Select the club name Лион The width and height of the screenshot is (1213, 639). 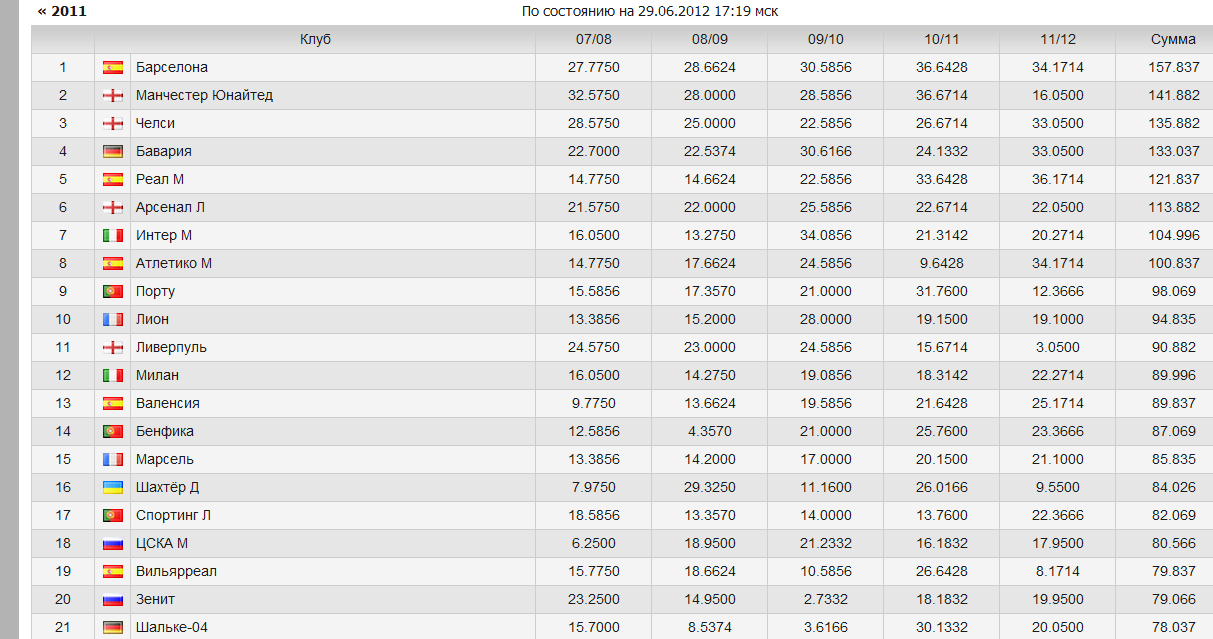(152, 319)
